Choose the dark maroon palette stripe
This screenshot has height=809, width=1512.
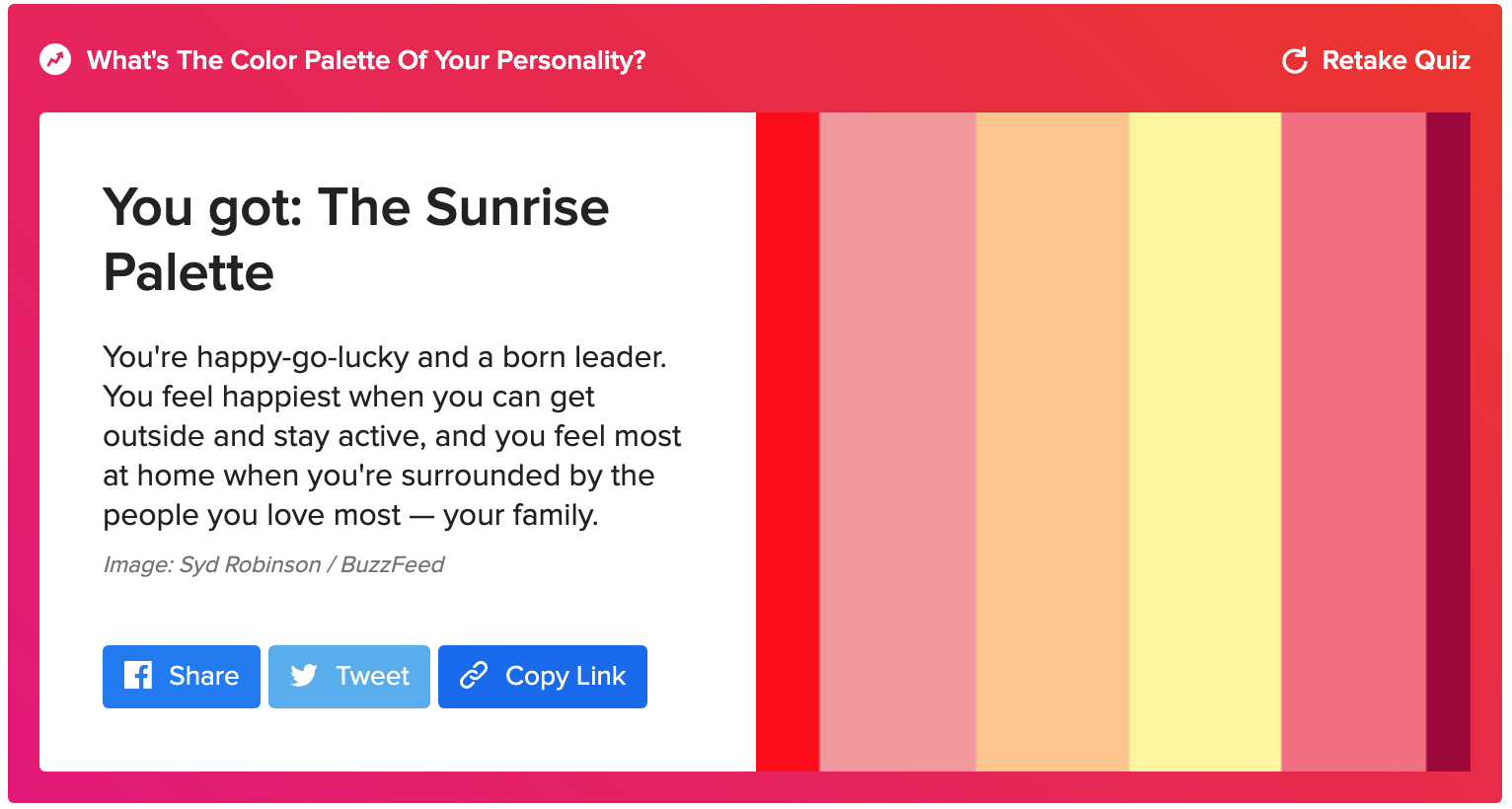coord(1448,442)
